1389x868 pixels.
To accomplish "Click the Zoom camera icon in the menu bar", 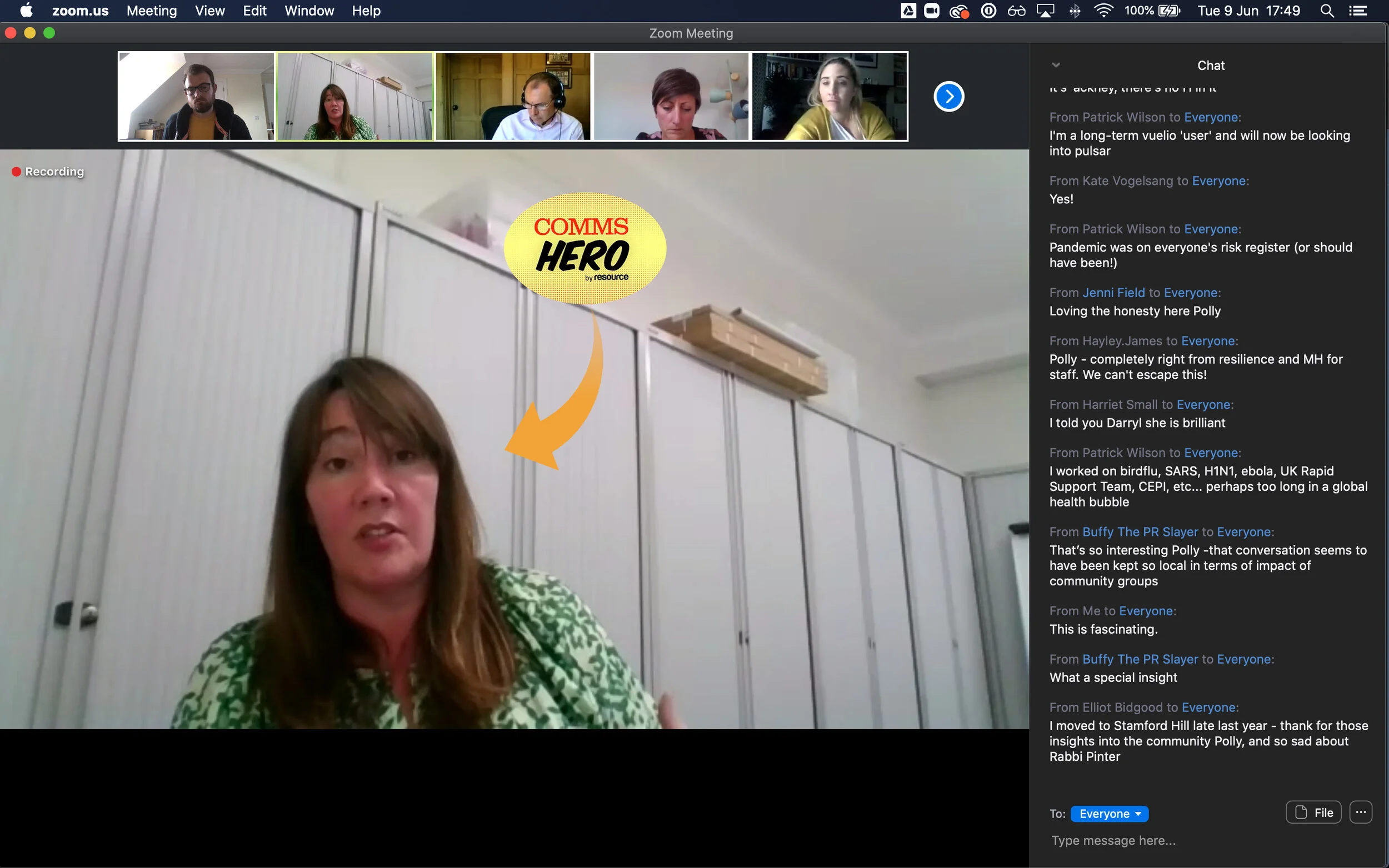I will [x=932, y=11].
